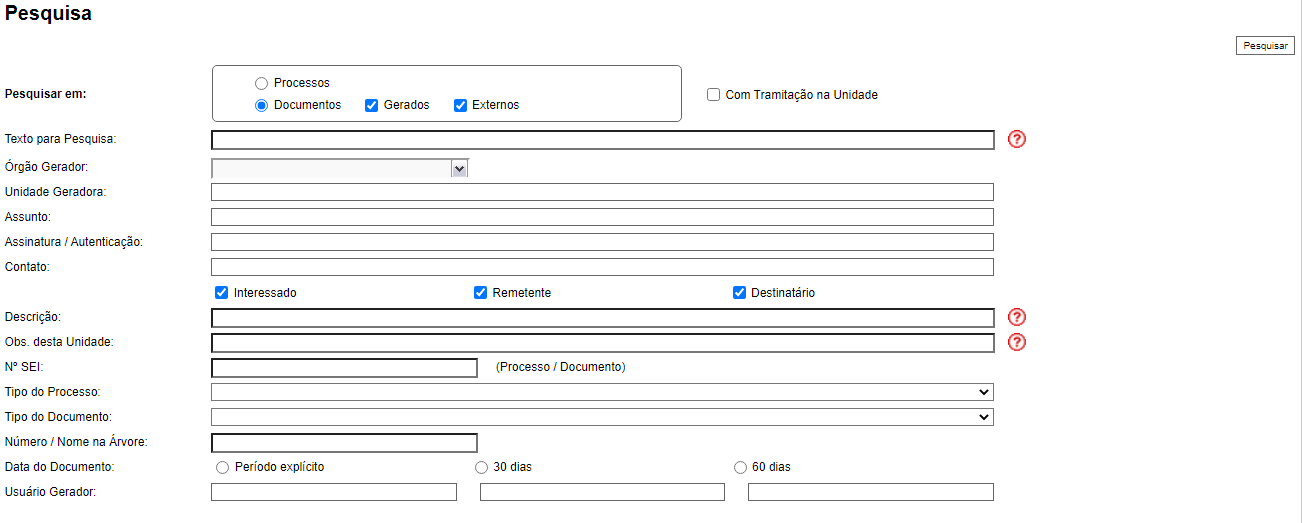Expand the Tipo do Documento dropdown
Viewport: 1302px width, 523px height.
tap(602, 417)
